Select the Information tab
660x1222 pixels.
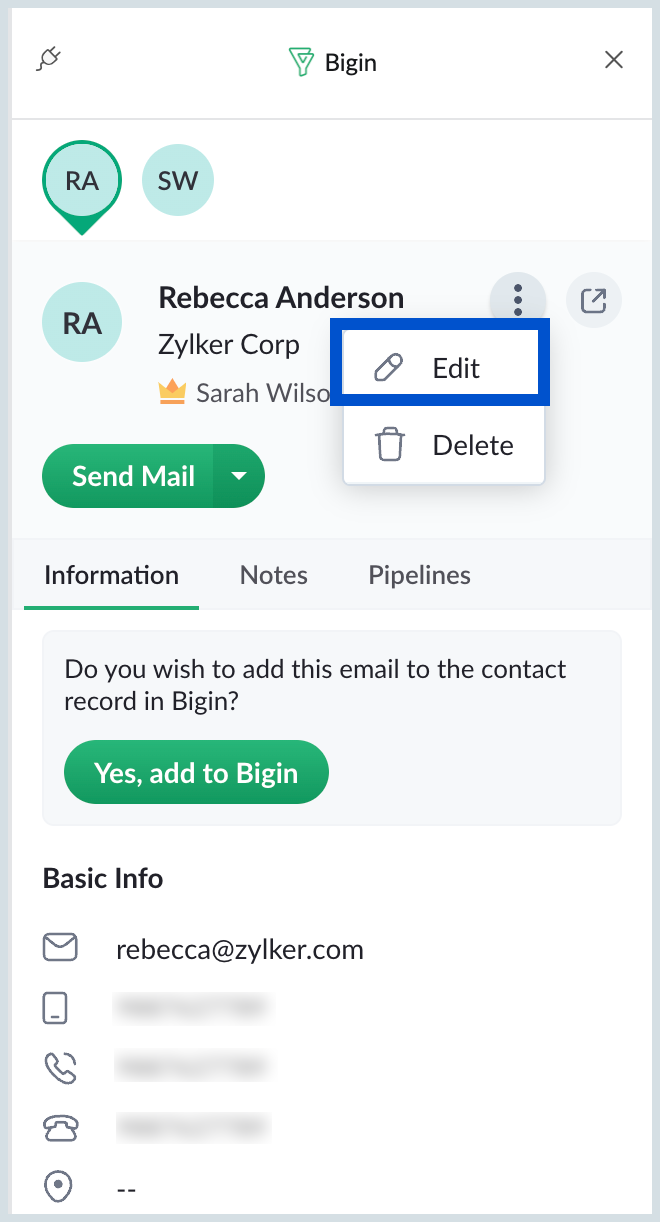pos(111,575)
